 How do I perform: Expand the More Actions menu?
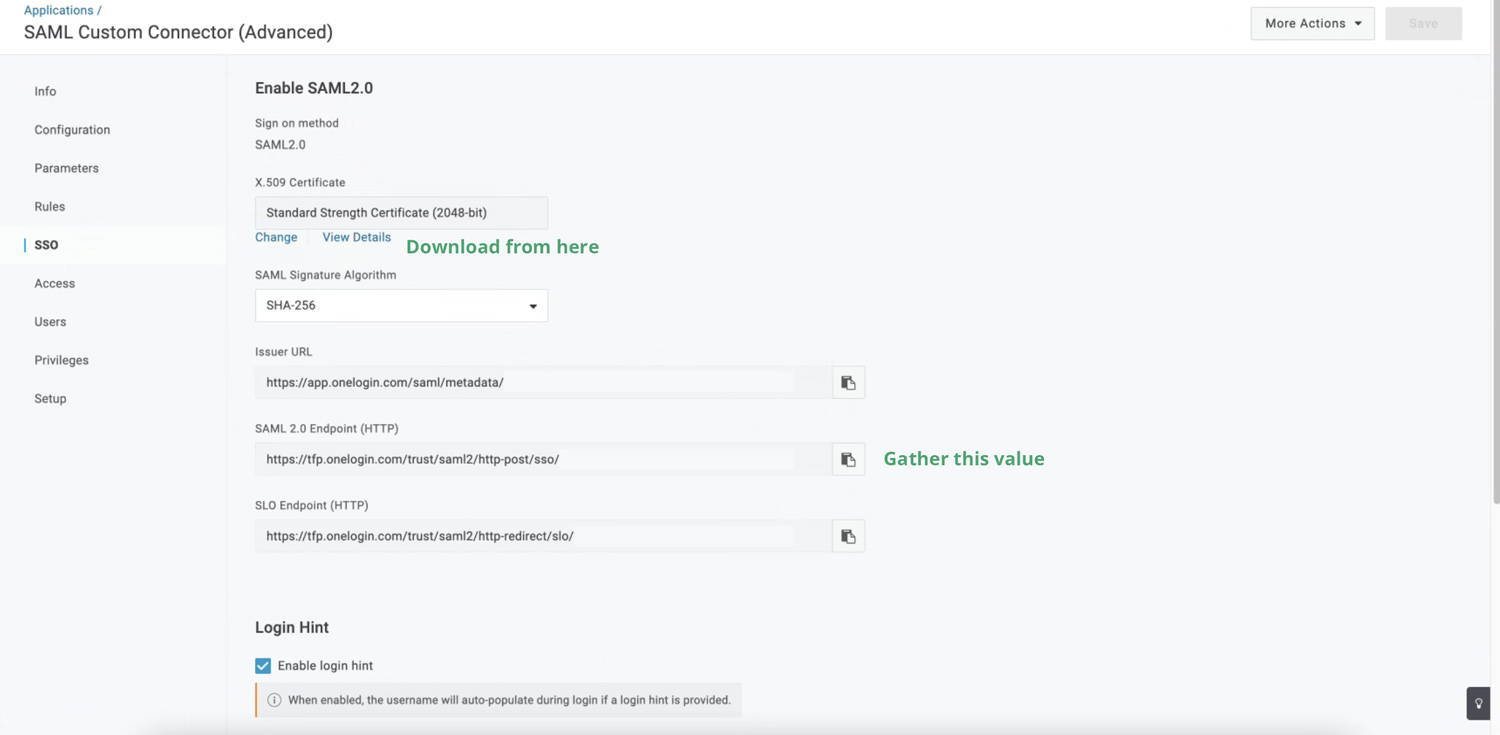point(1312,24)
